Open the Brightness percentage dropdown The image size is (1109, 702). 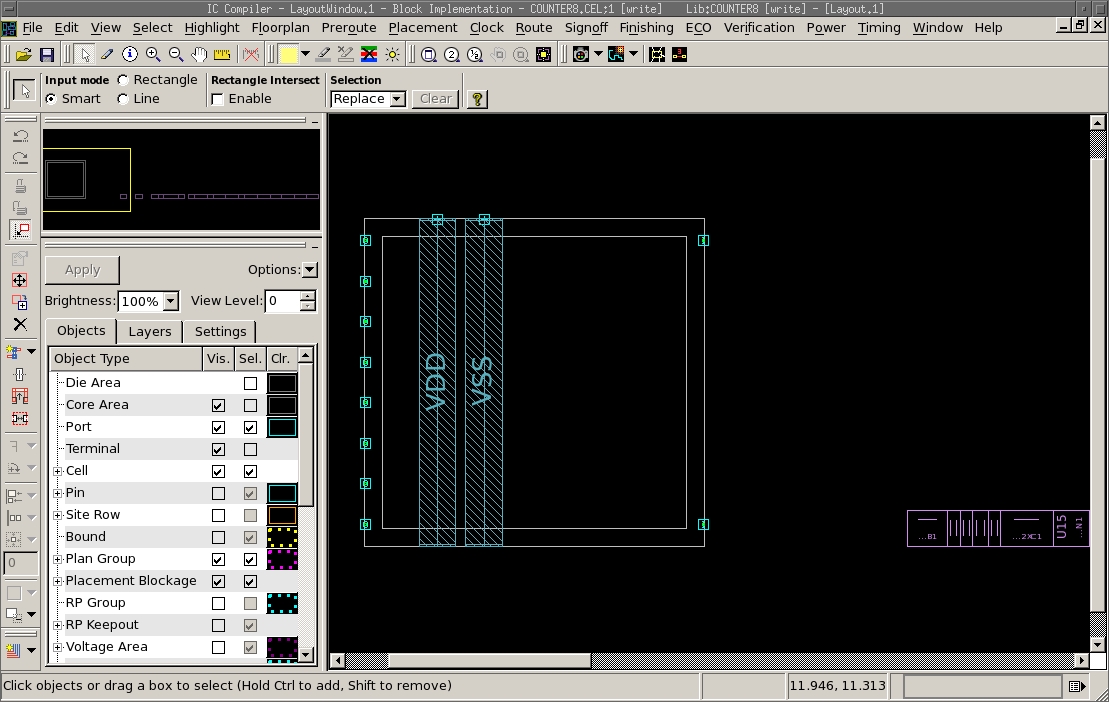click(x=170, y=301)
